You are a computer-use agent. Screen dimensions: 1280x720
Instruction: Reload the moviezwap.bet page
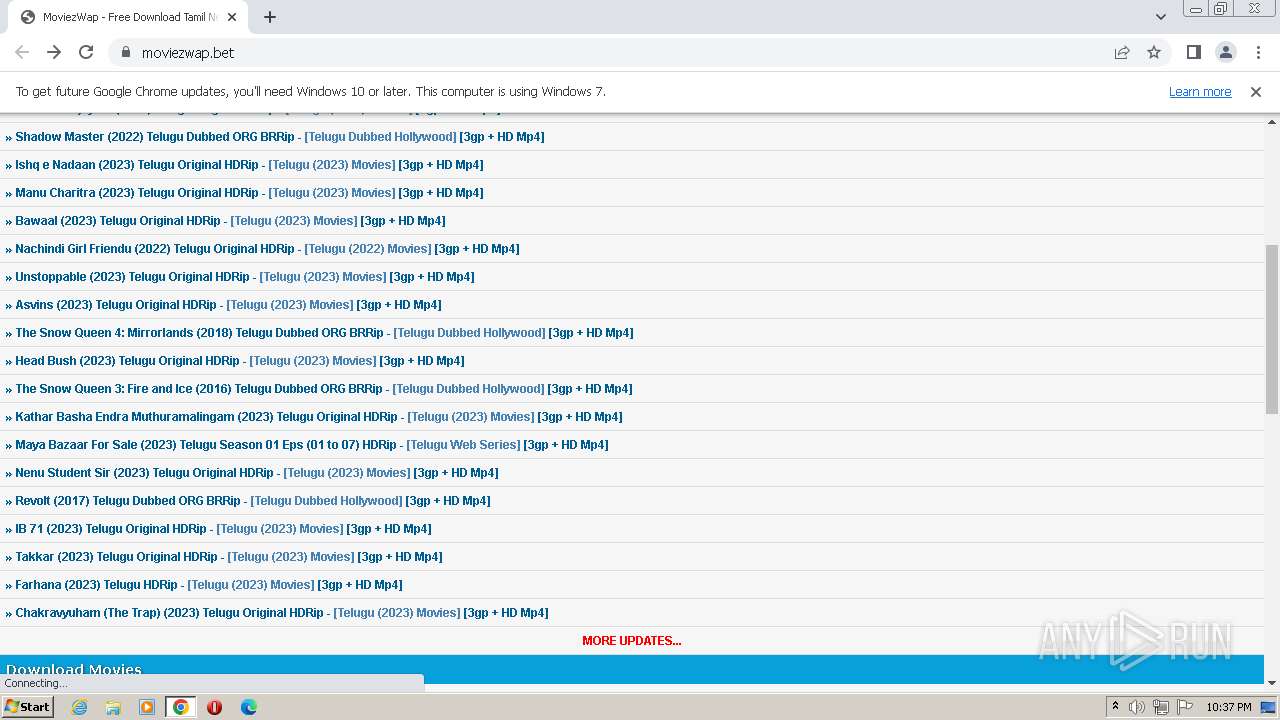point(86,52)
